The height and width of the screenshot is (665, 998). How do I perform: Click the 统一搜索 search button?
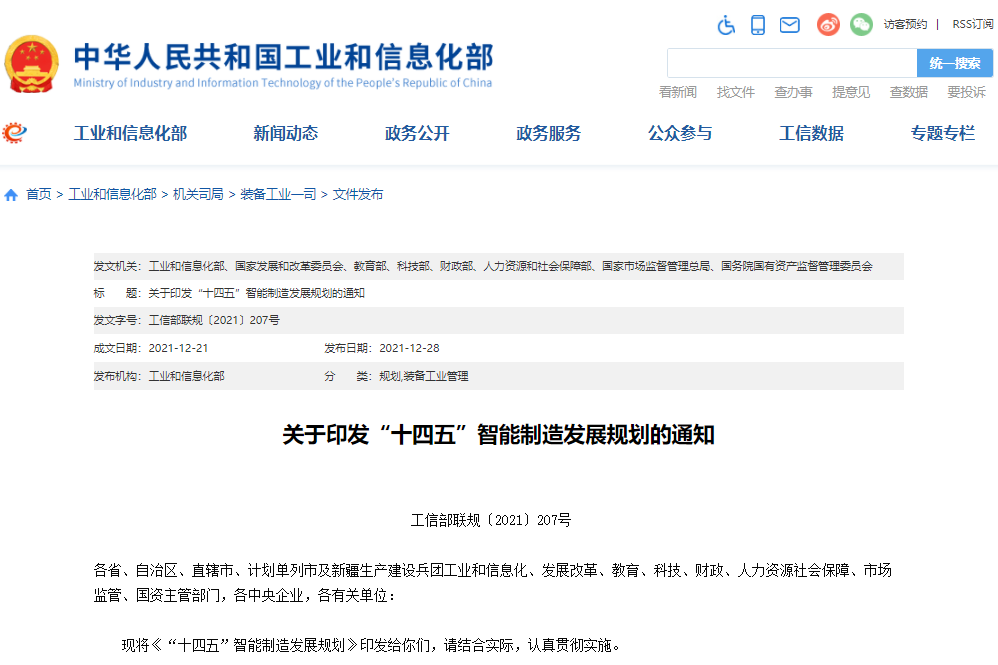[x=954, y=62]
